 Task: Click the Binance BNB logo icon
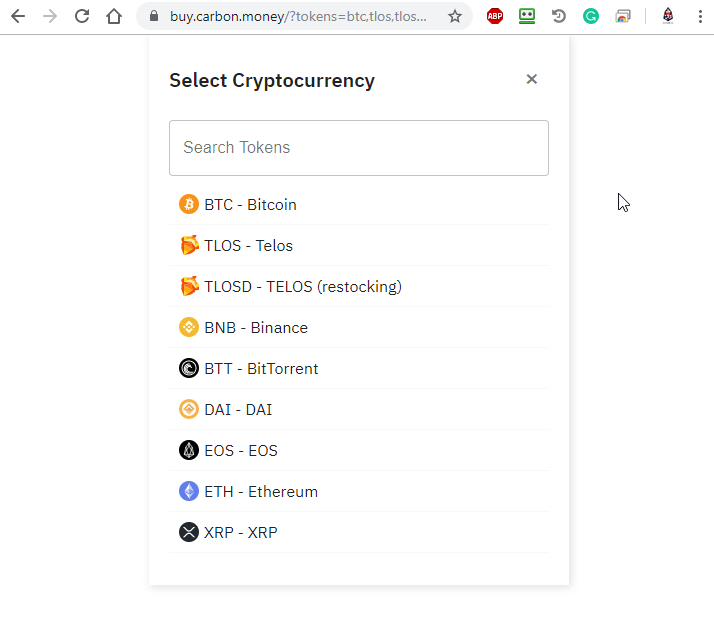(x=189, y=327)
